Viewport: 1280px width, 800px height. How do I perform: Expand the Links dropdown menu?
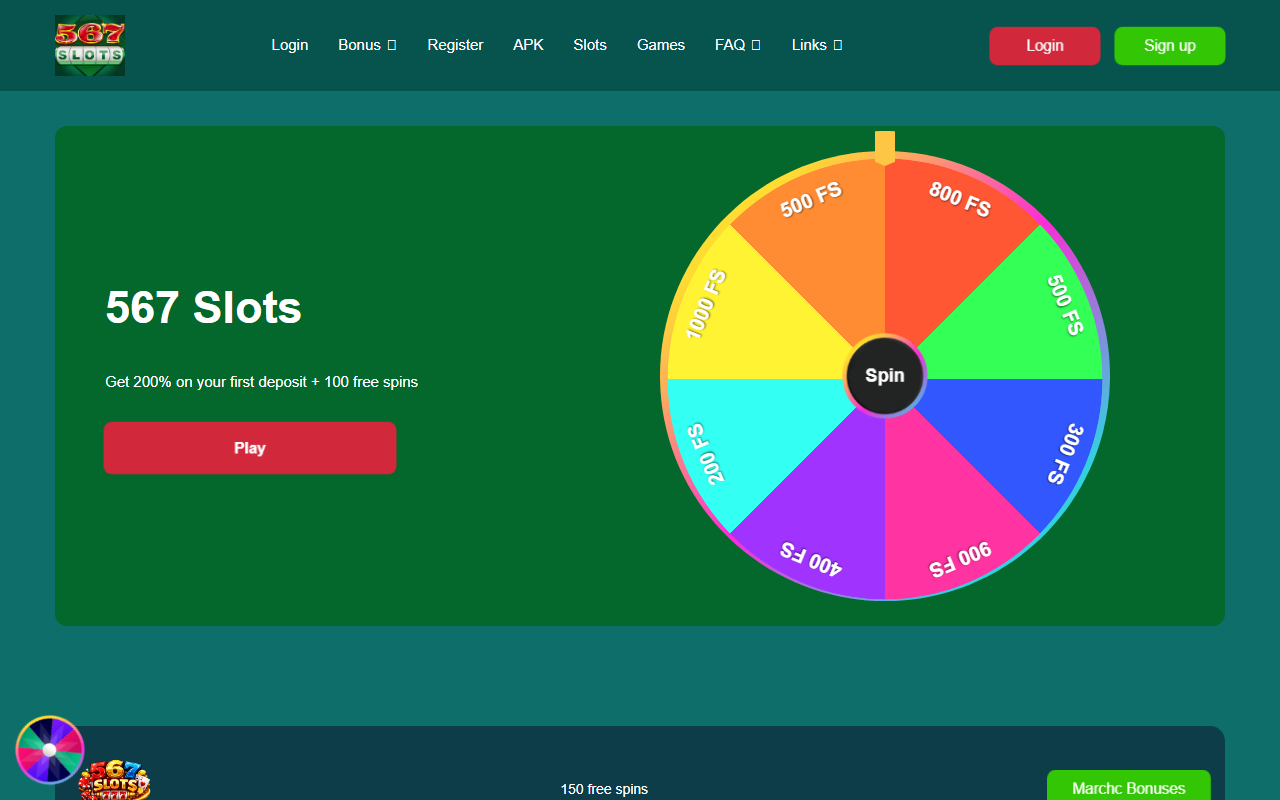point(817,45)
